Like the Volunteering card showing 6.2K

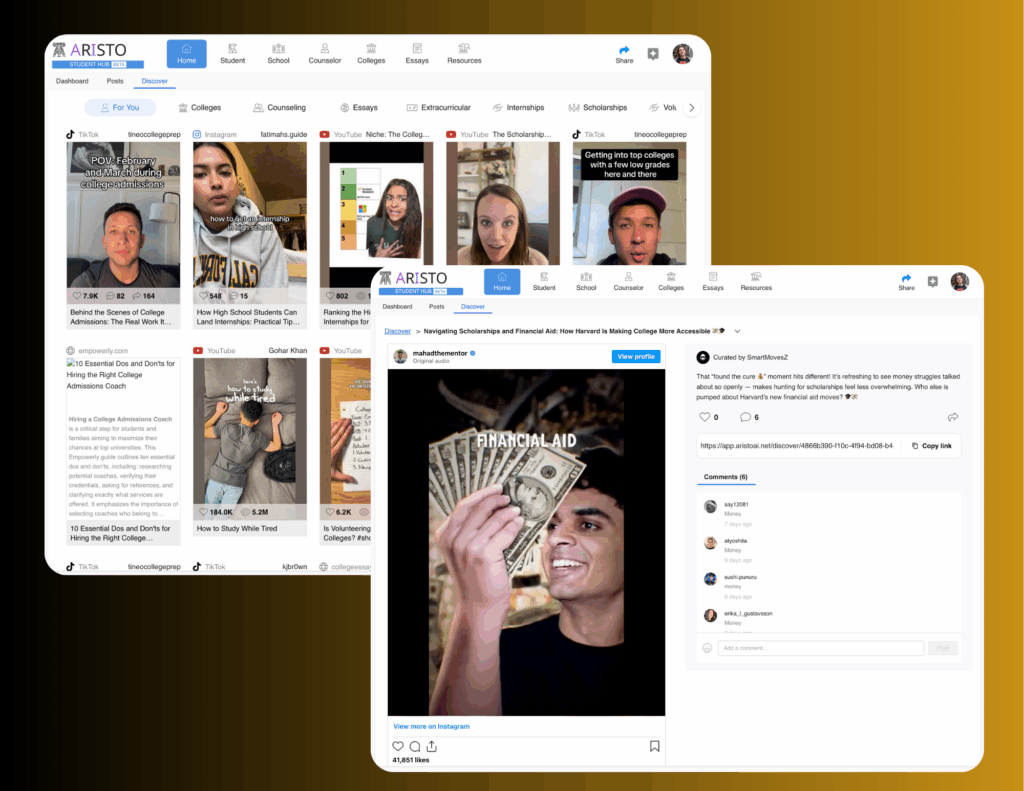pyautogui.click(x=330, y=512)
